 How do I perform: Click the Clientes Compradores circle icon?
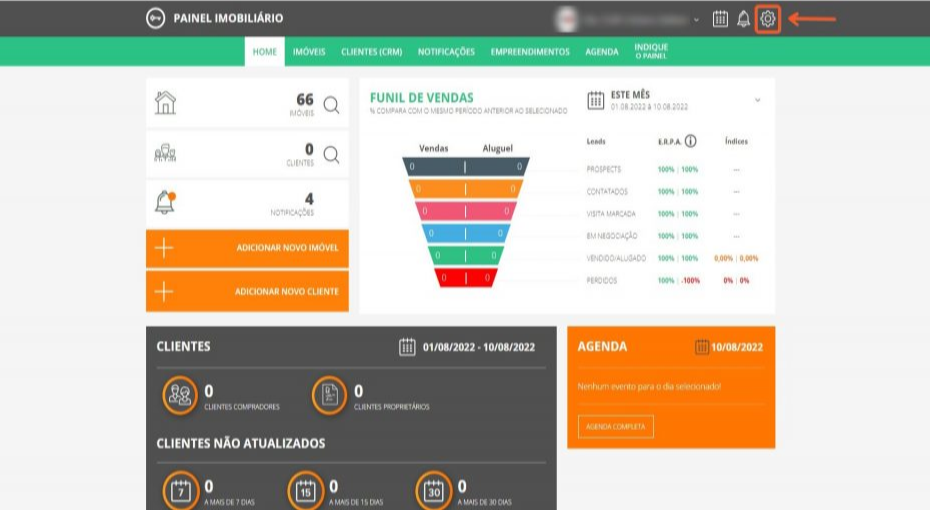click(180, 395)
